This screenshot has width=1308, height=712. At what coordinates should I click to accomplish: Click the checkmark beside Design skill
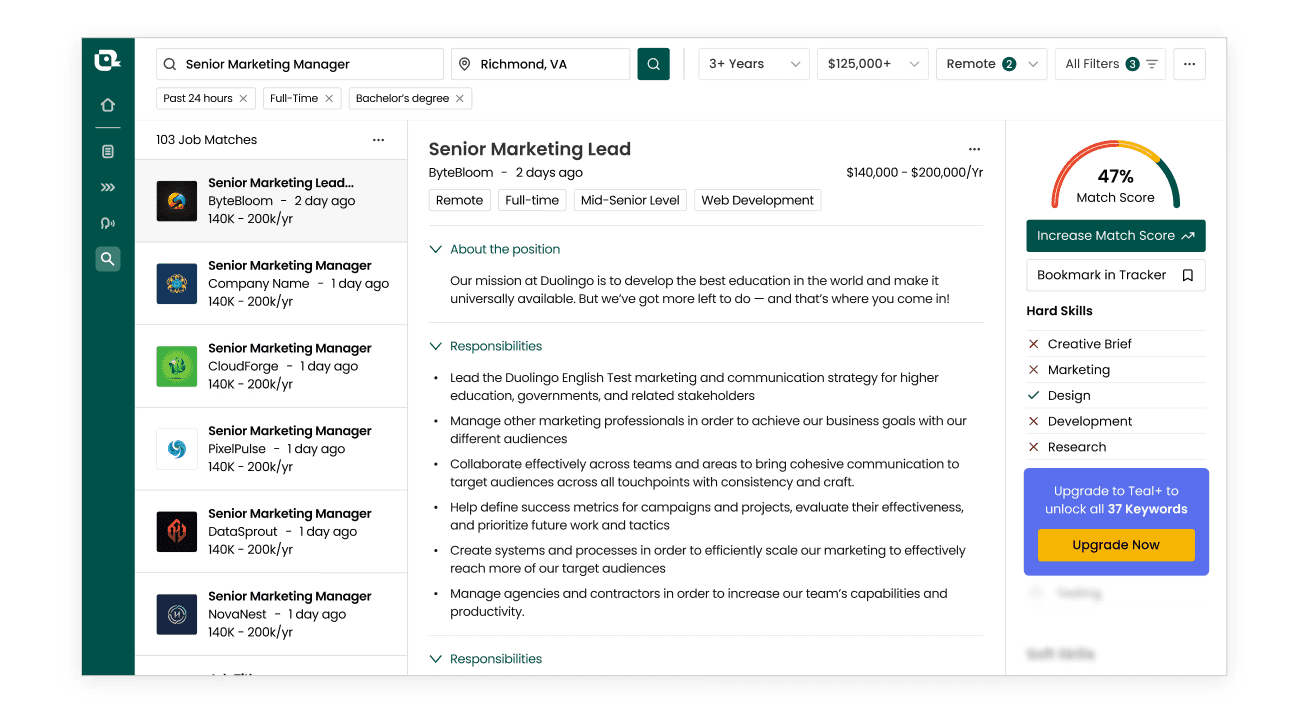pos(1034,396)
